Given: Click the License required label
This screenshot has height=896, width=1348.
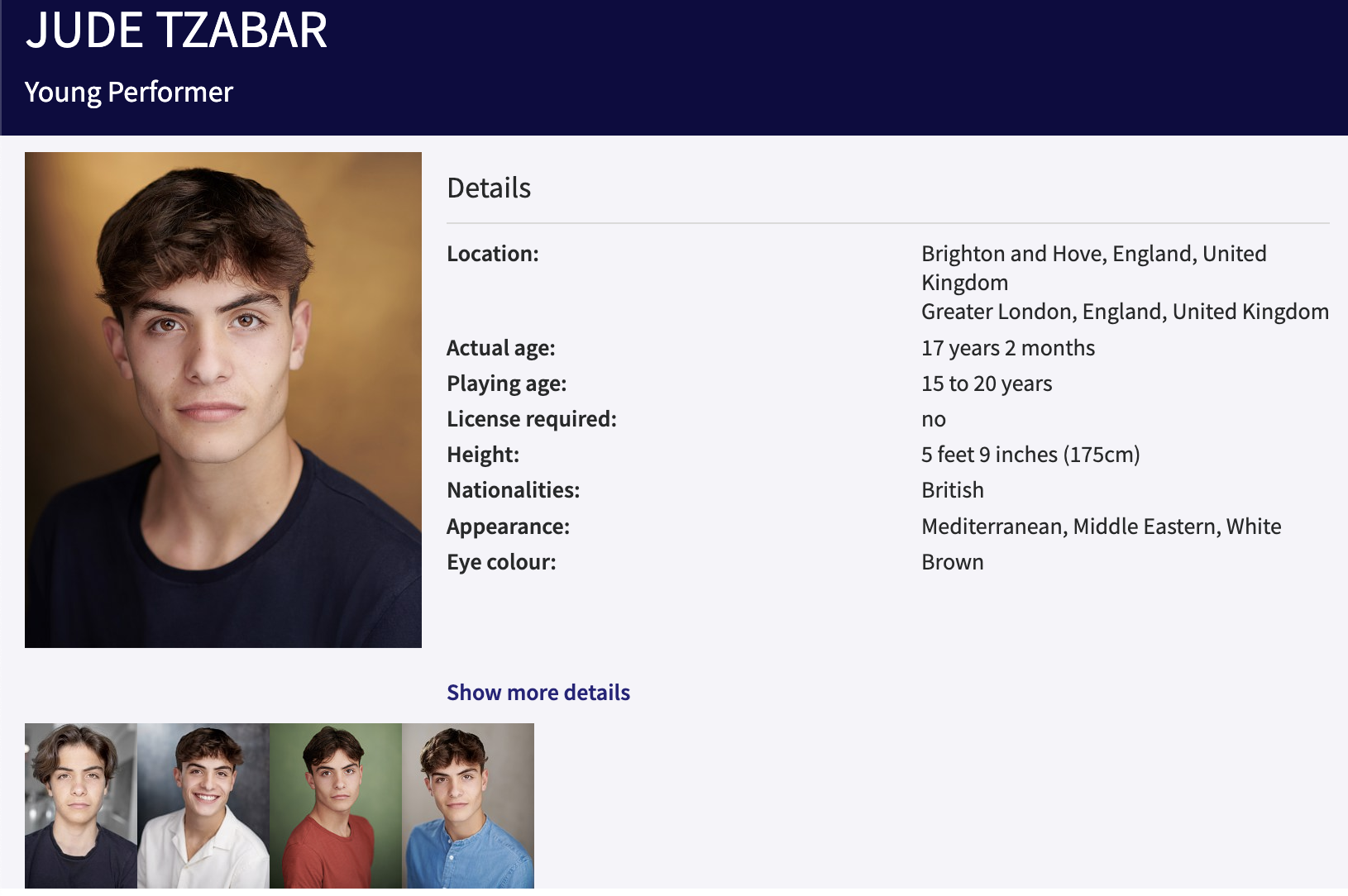Looking at the screenshot, I should (532, 419).
